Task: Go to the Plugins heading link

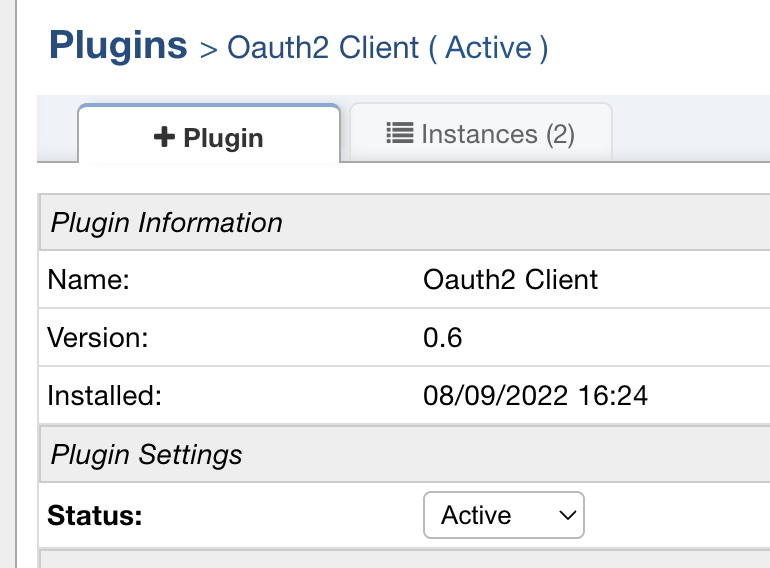Action: tap(118, 45)
